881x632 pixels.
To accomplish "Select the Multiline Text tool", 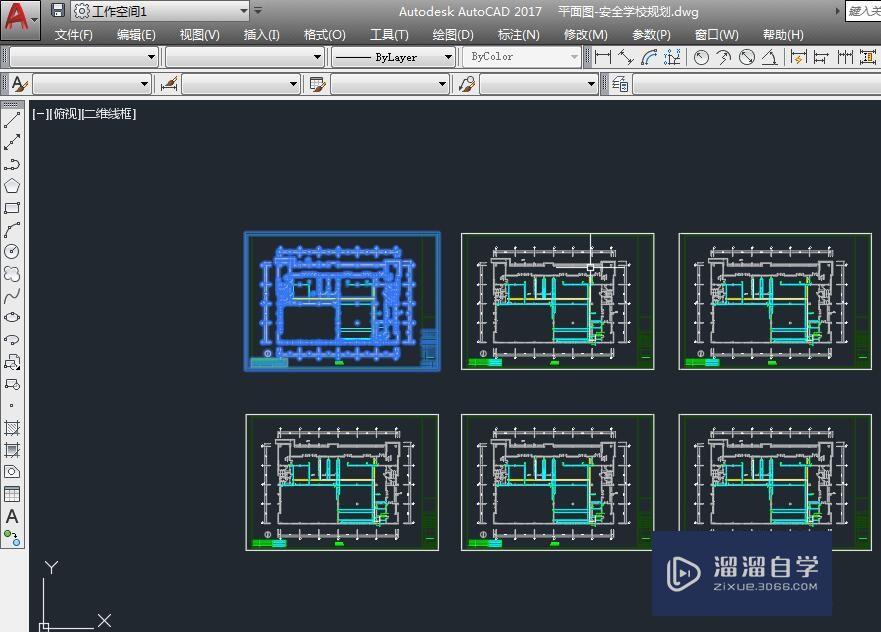I will point(12,516).
